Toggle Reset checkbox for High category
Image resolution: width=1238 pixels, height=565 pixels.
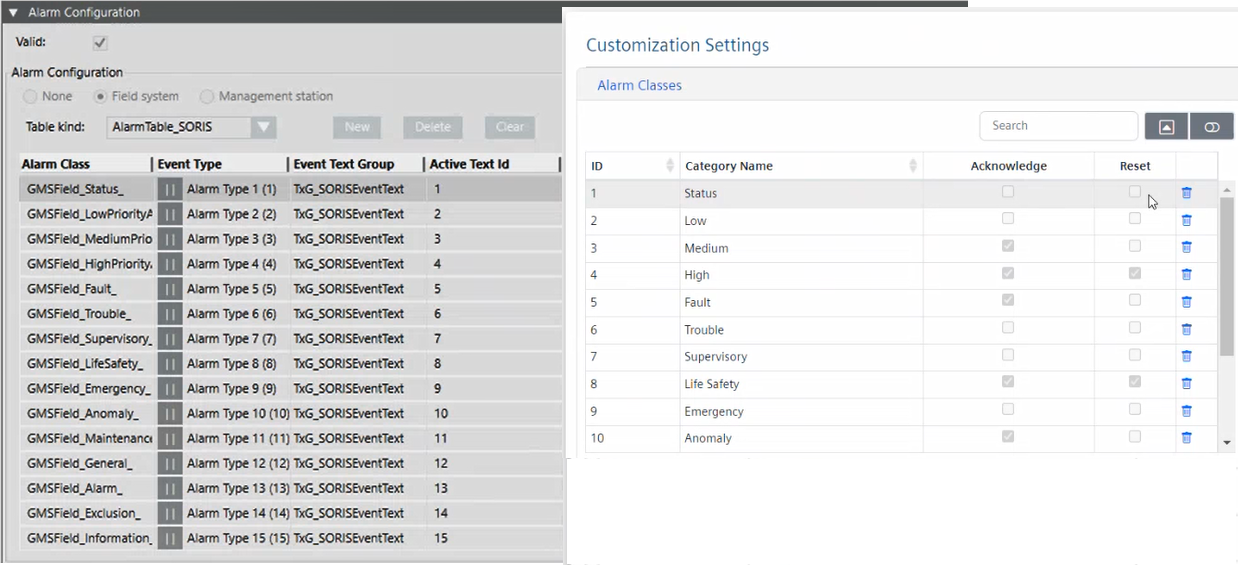1134,273
